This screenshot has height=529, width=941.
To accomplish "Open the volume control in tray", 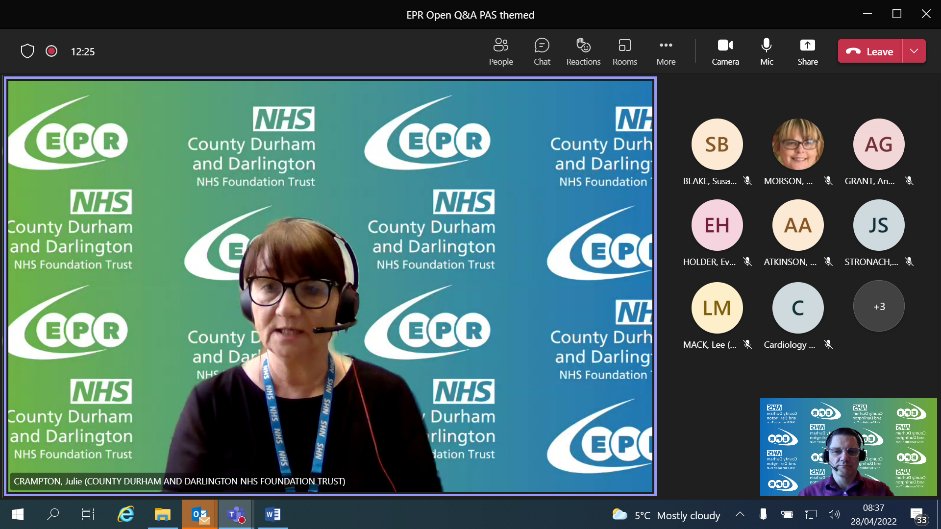I will [x=834, y=515].
